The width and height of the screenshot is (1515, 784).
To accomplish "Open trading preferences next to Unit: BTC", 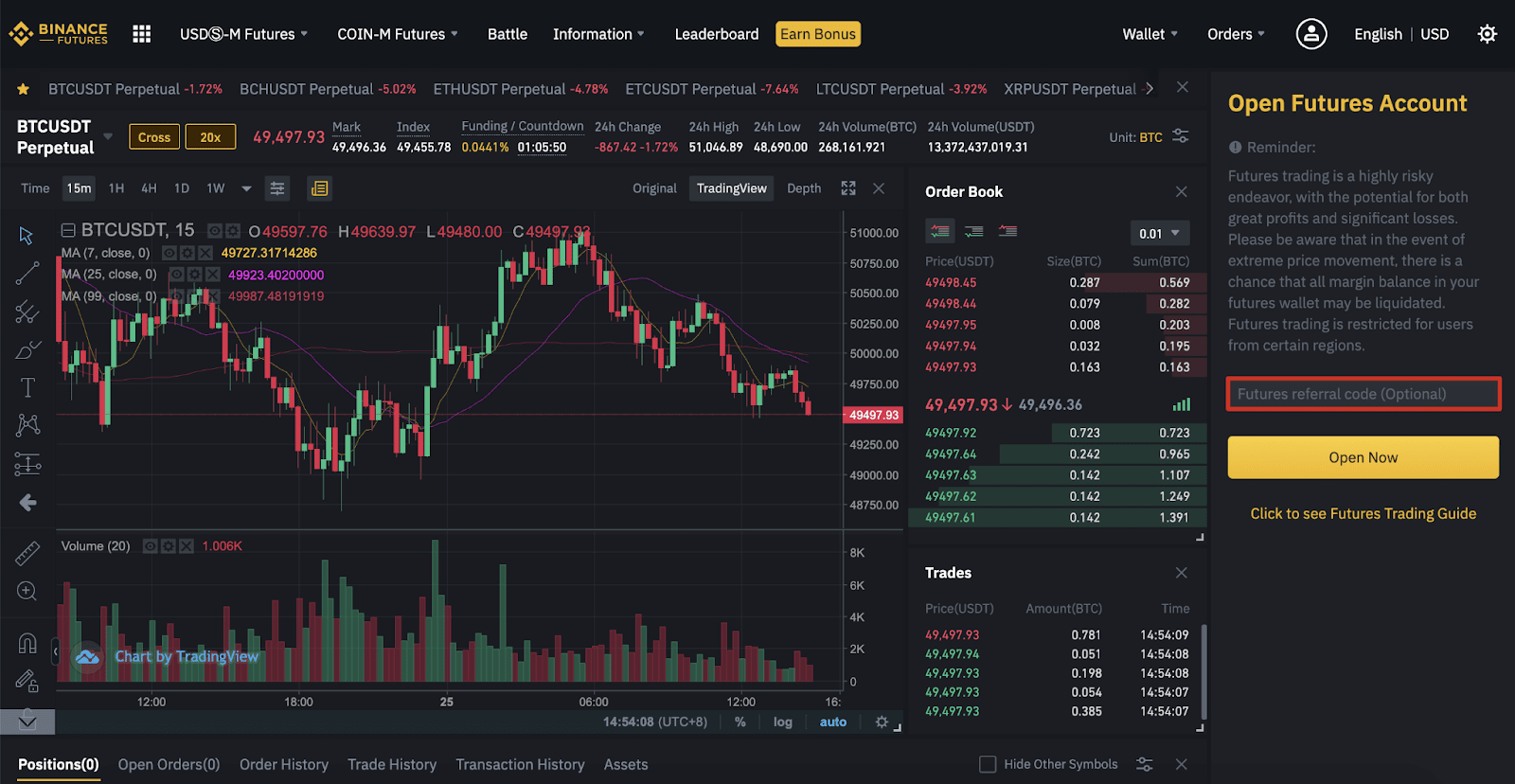I will pos(1181,136).
